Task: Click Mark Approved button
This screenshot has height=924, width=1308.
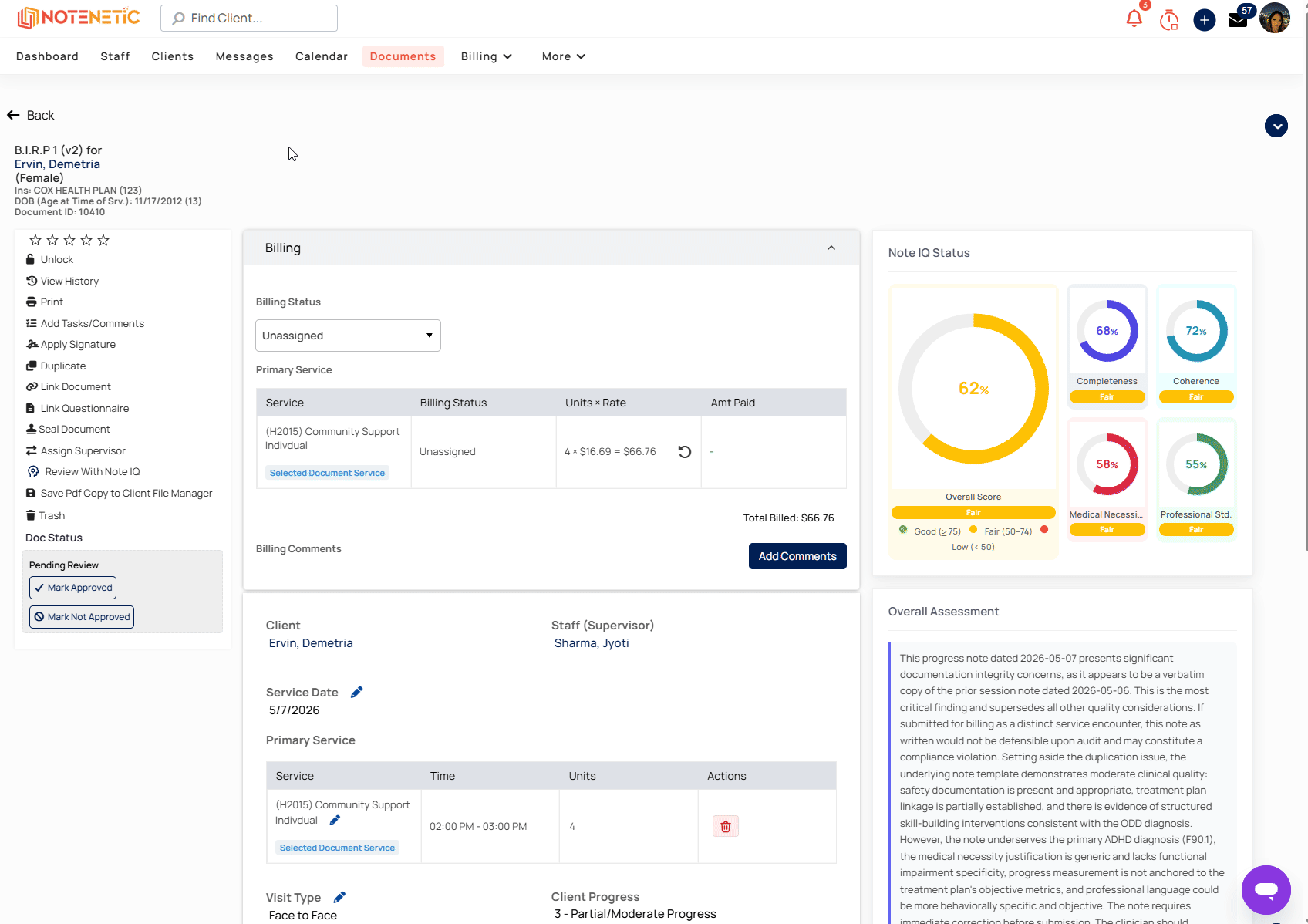Action: click(73, 588)
